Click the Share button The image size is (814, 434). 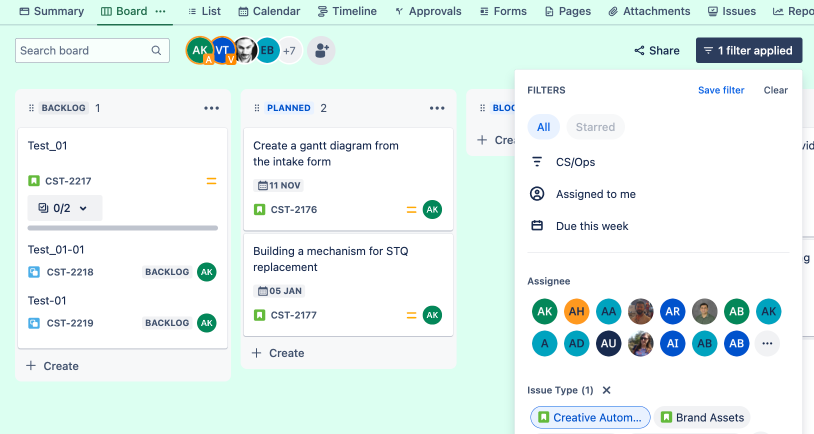(x=657, y=50)
